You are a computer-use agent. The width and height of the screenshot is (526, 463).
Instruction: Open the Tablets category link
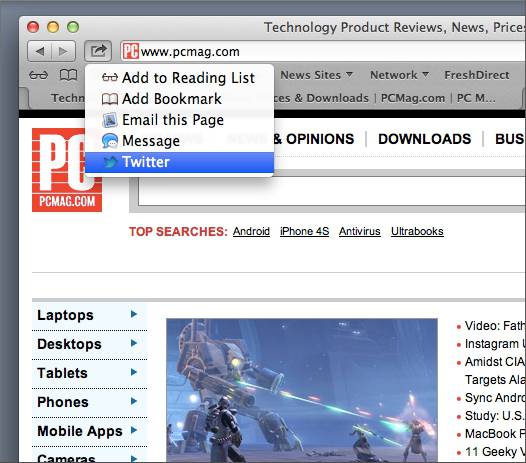coord(62,373)
